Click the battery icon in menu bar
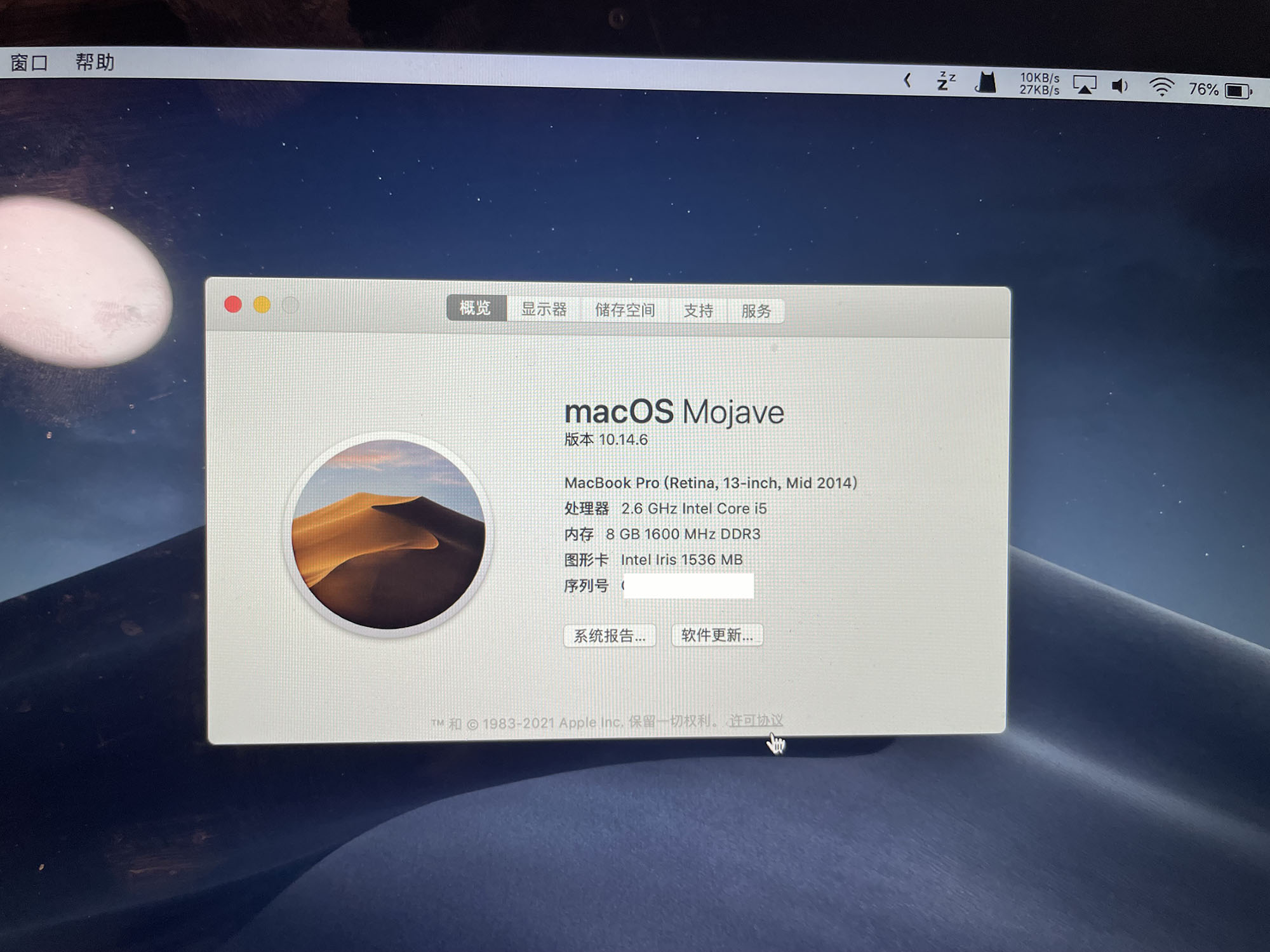Viewport: 1270px width, 952px height. tap(1237, 91)
